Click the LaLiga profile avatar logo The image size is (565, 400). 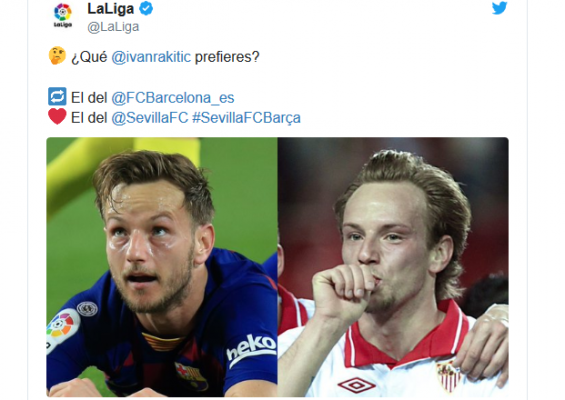click(63, 16)
